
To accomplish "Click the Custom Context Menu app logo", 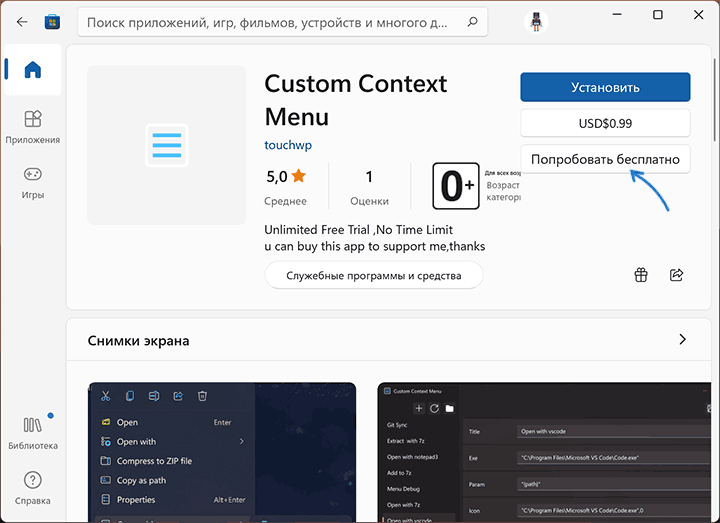I will [x=167, y=145].
